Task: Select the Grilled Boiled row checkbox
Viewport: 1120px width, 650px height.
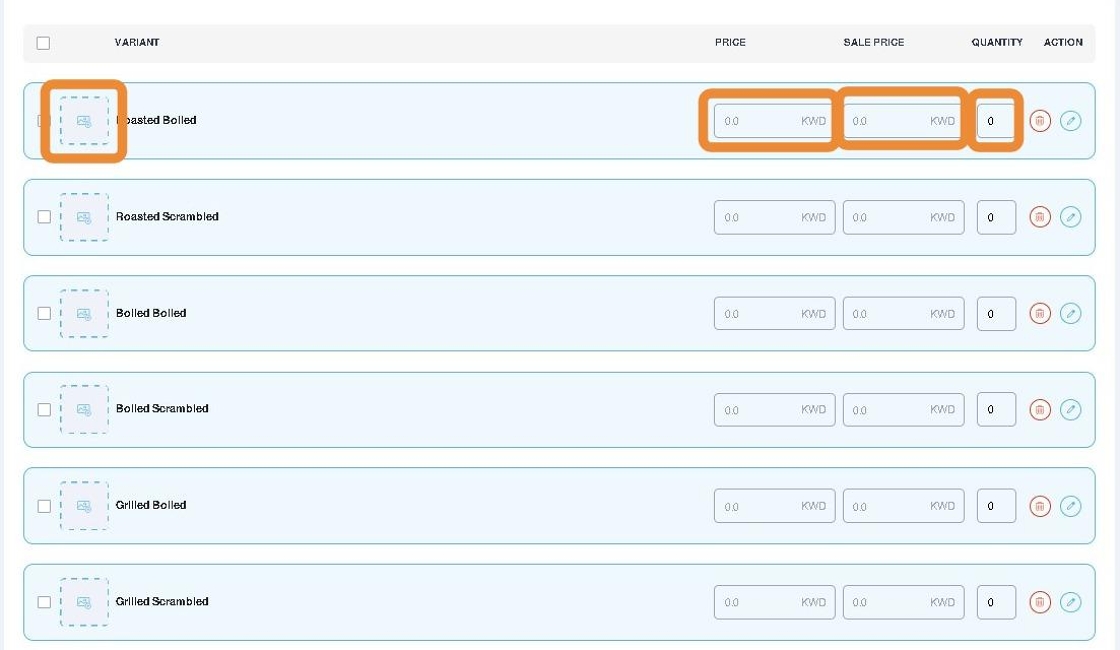Action: tap(44, 506)
